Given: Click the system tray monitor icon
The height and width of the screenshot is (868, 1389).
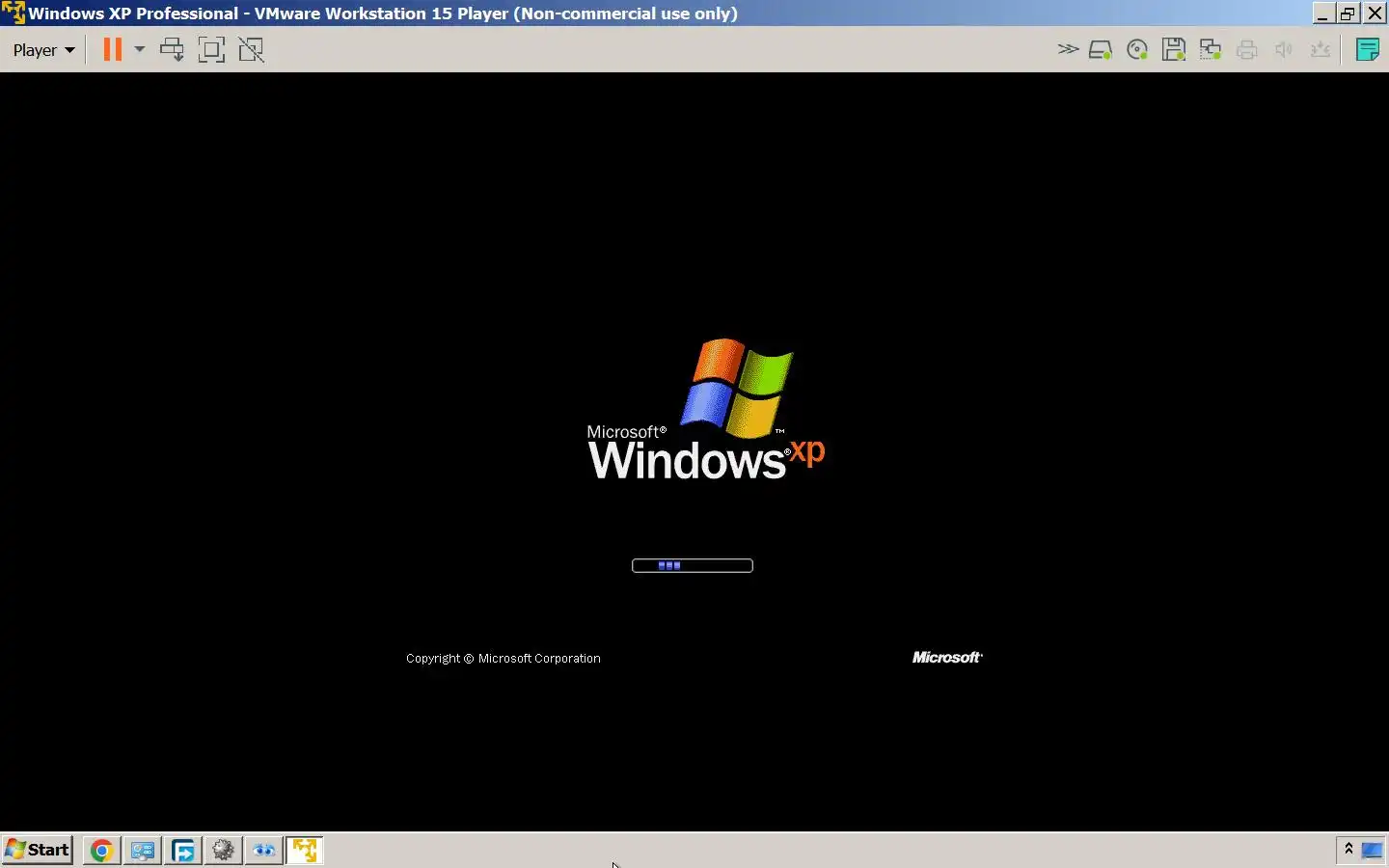Looking at the screenshot, I should click(1372, 850).
